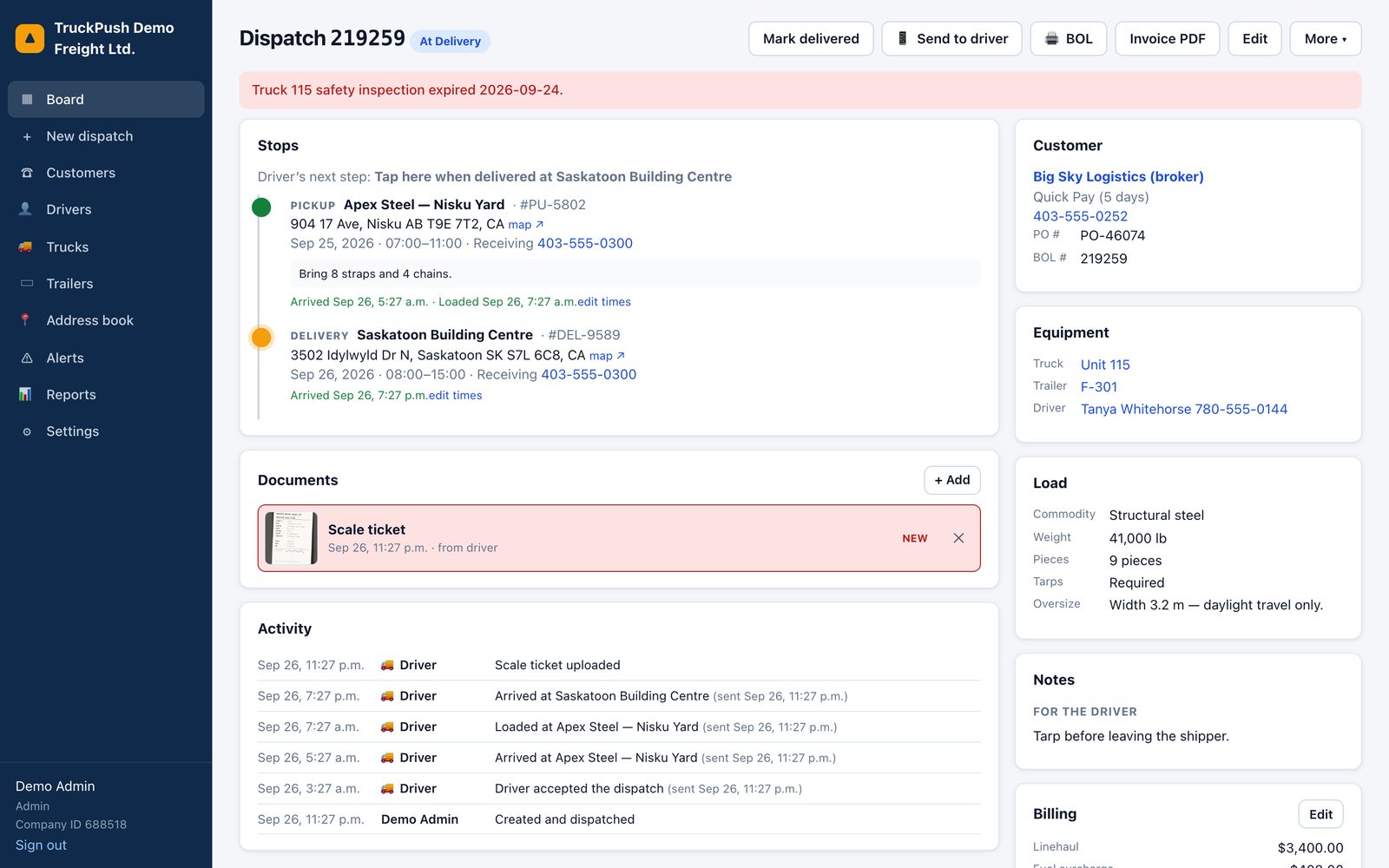Image resolution: width=1389 pixels, height=868 pixels.
Task: Edit the Billing section
Action: click(x=1320, y=814)
